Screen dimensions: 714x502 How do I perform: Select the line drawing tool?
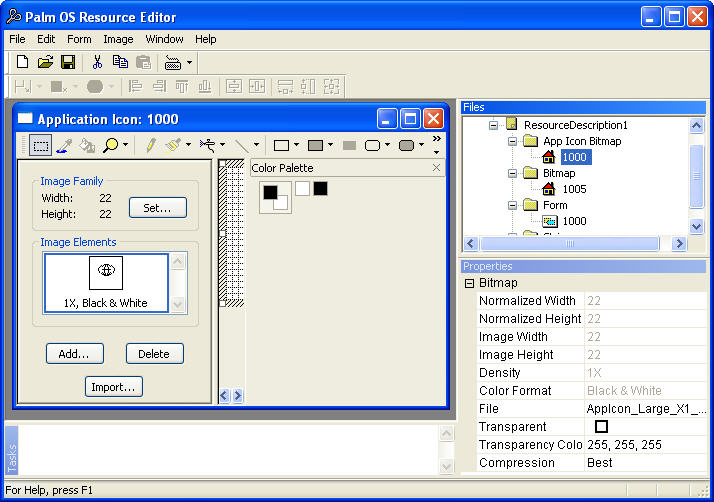242,146
